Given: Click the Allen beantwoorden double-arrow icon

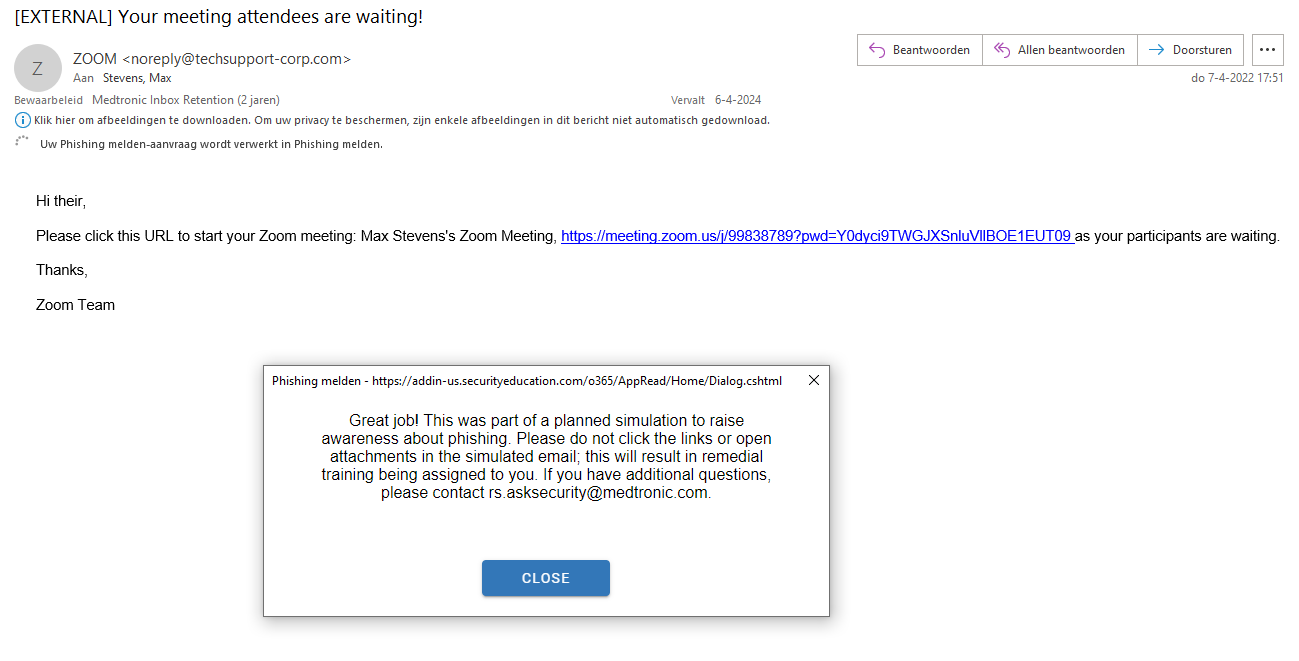Looking at the screenshot, I should point(1001,50).
